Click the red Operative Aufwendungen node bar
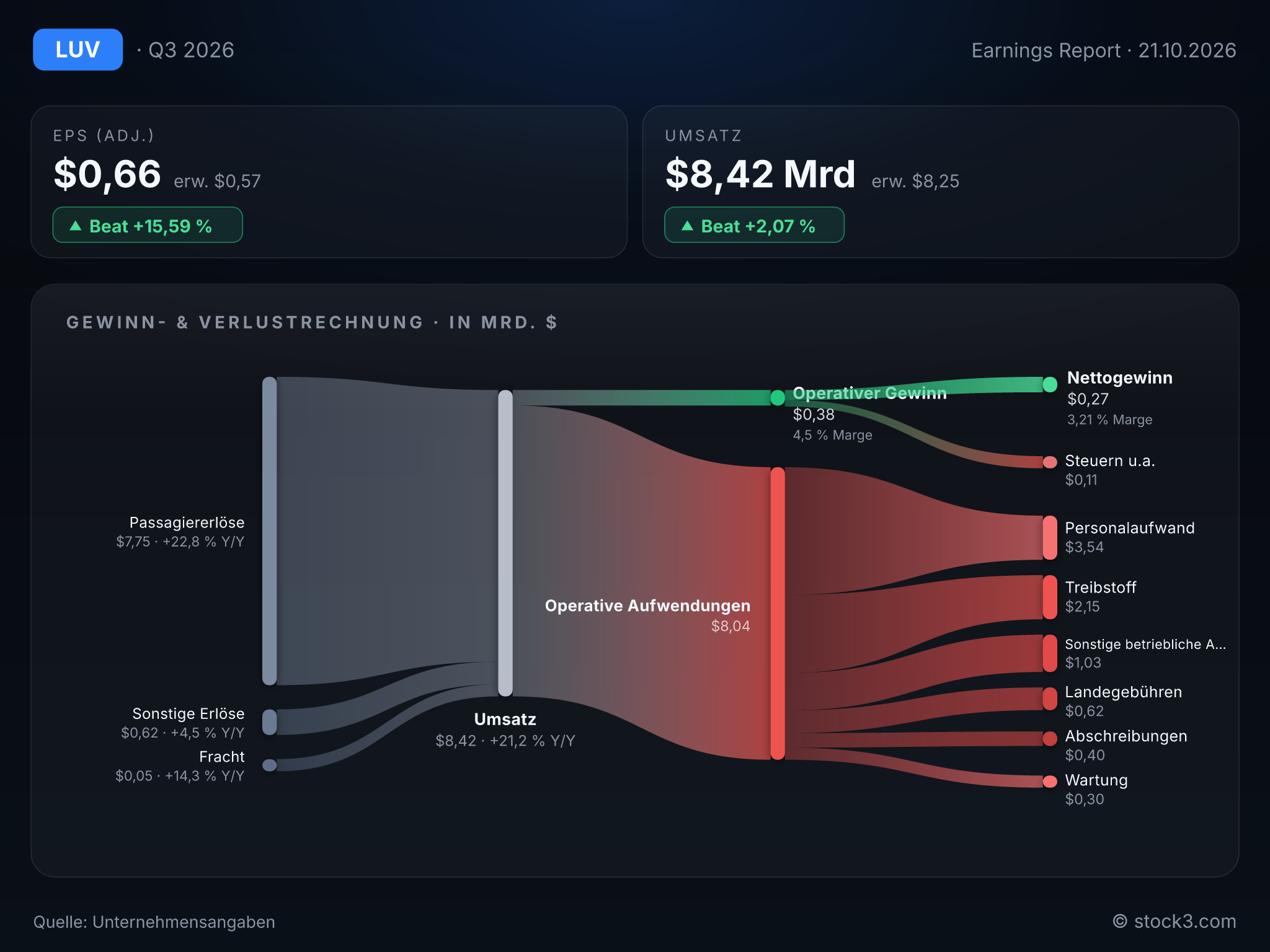The height and width of the screenshot is (952, 1270). (778, 614)
